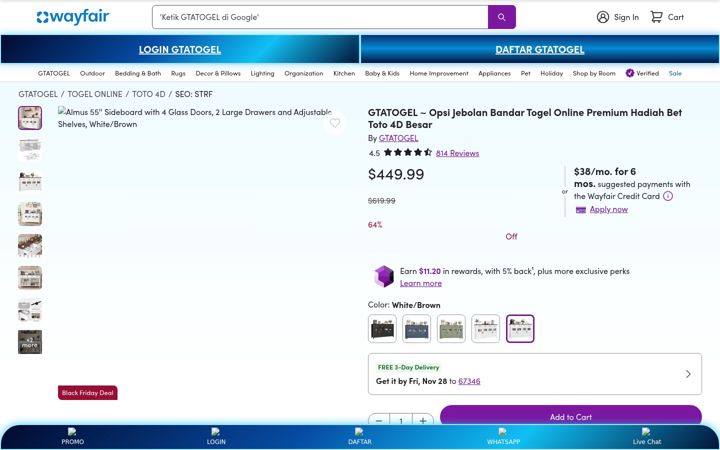This screenshot has height=450, width=720.
Task: Click GTATOGEL breadcrumb link
Action: [x=38, y=94]
